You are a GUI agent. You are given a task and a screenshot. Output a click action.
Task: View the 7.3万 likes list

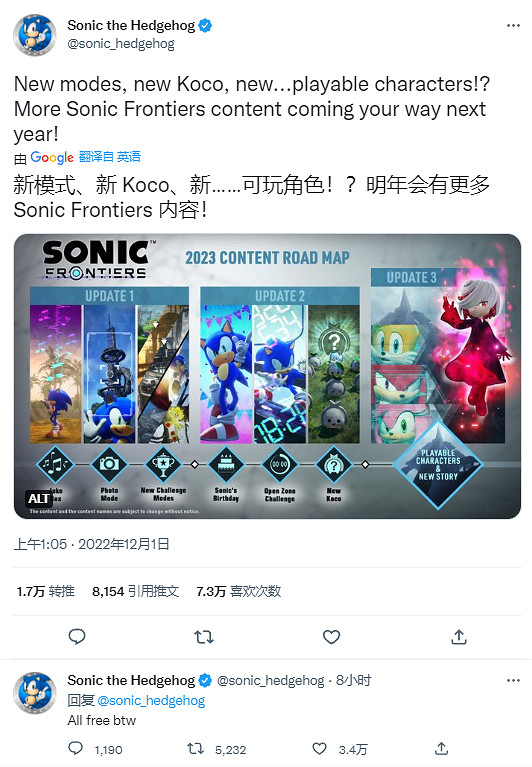(239, 591)
